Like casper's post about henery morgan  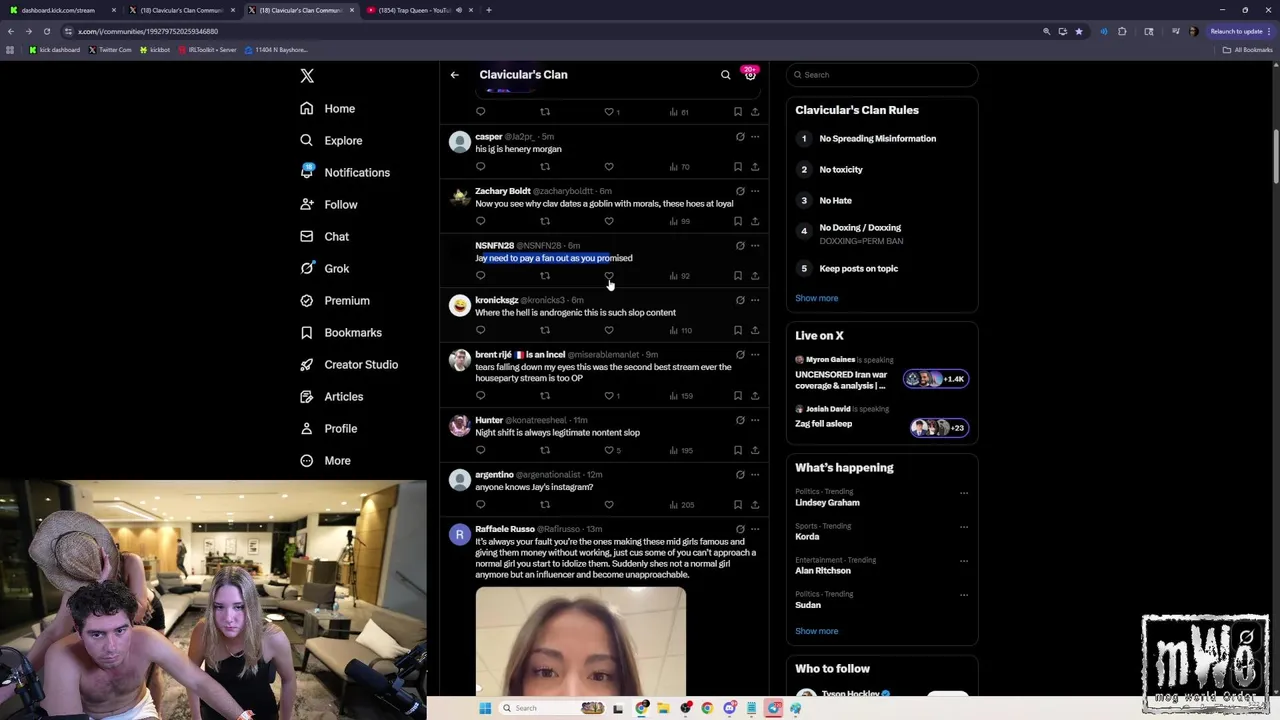pos(609,167)
